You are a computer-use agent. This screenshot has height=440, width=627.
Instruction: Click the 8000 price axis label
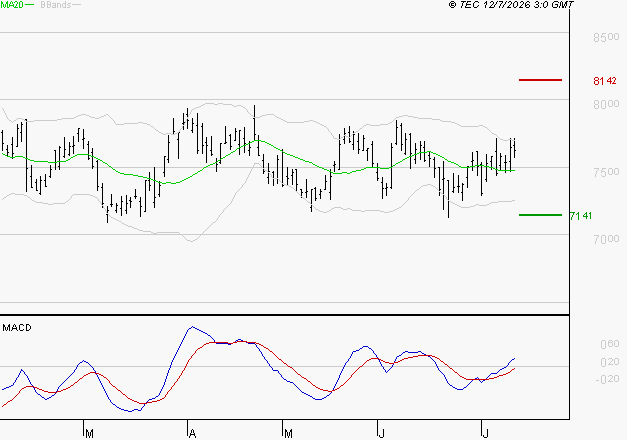pos(606,104)
